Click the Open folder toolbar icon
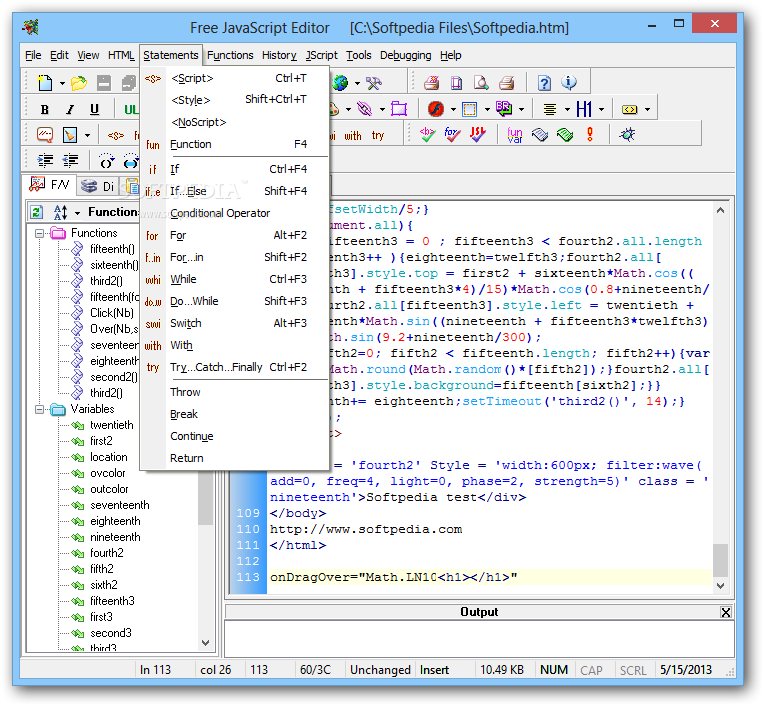This screenshot has height=706, width=764. click(78, 83)
